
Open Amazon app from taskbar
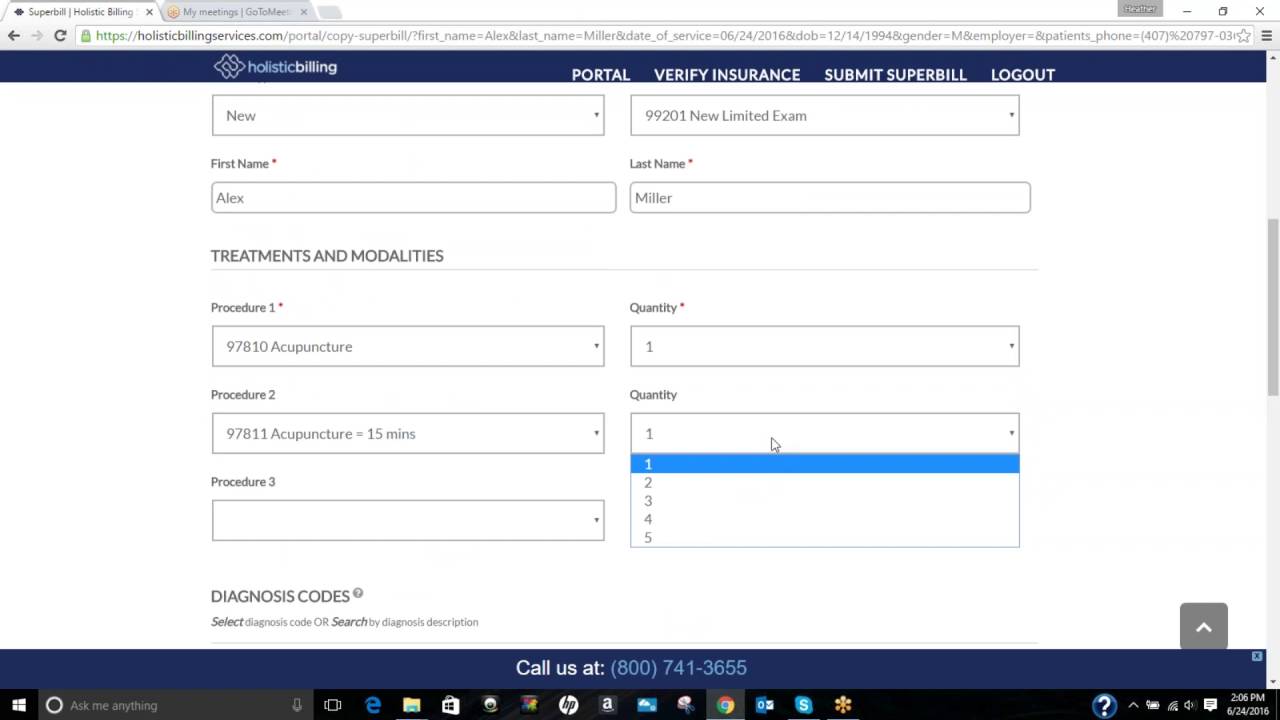click(x=607, y=705)
